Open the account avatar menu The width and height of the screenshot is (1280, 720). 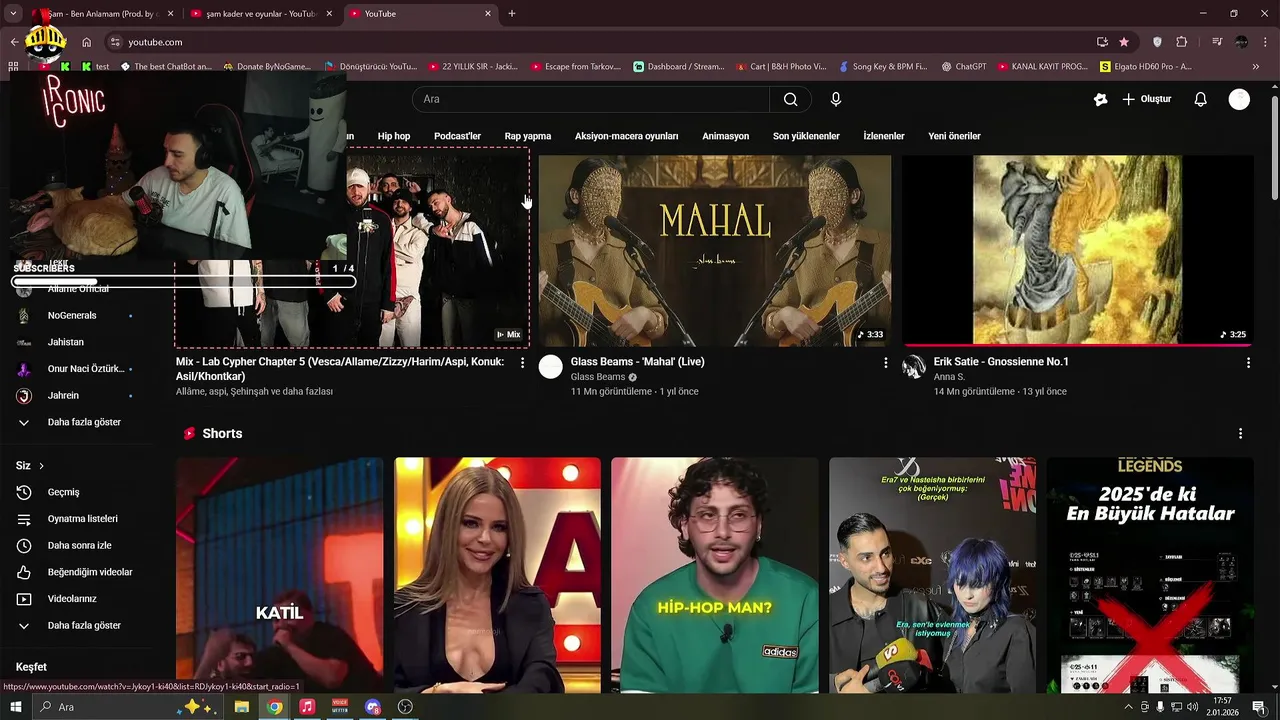tap(1239, 99)
